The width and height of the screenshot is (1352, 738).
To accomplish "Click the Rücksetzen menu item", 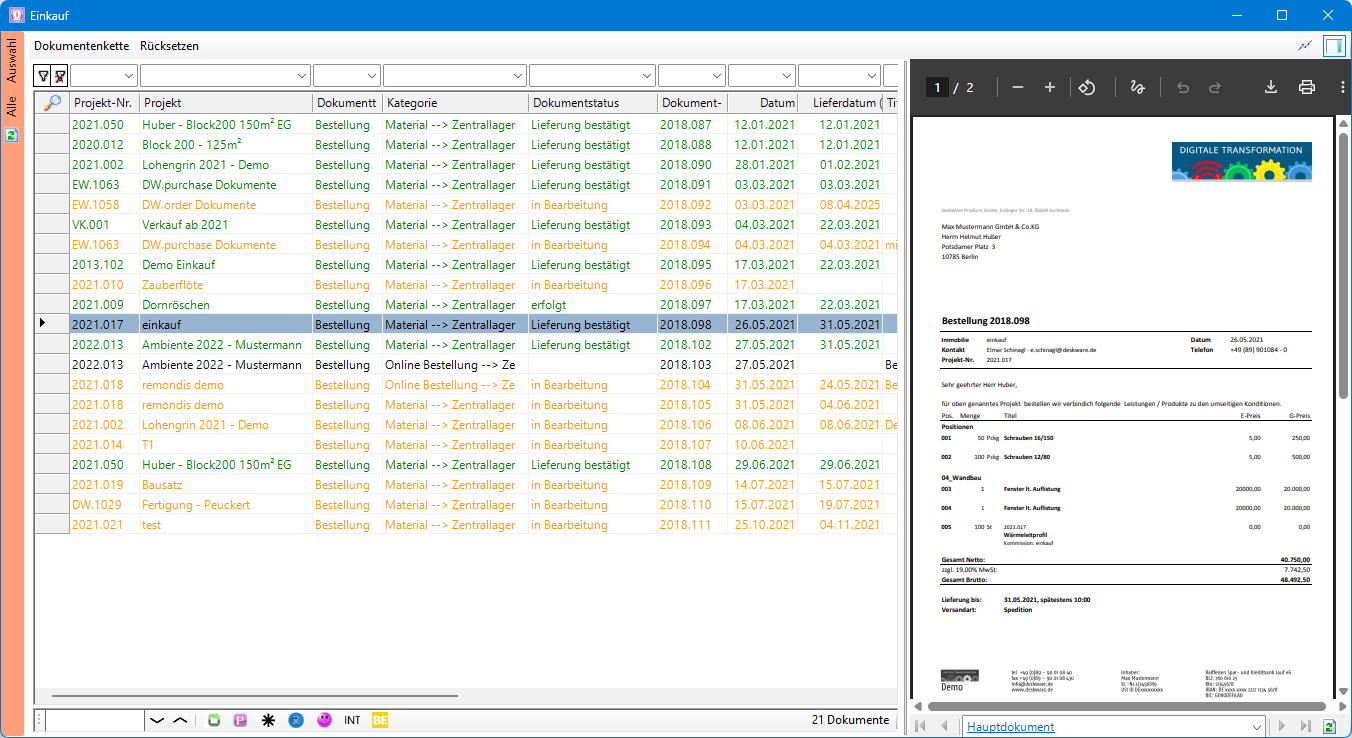I will tap(169, 46).
